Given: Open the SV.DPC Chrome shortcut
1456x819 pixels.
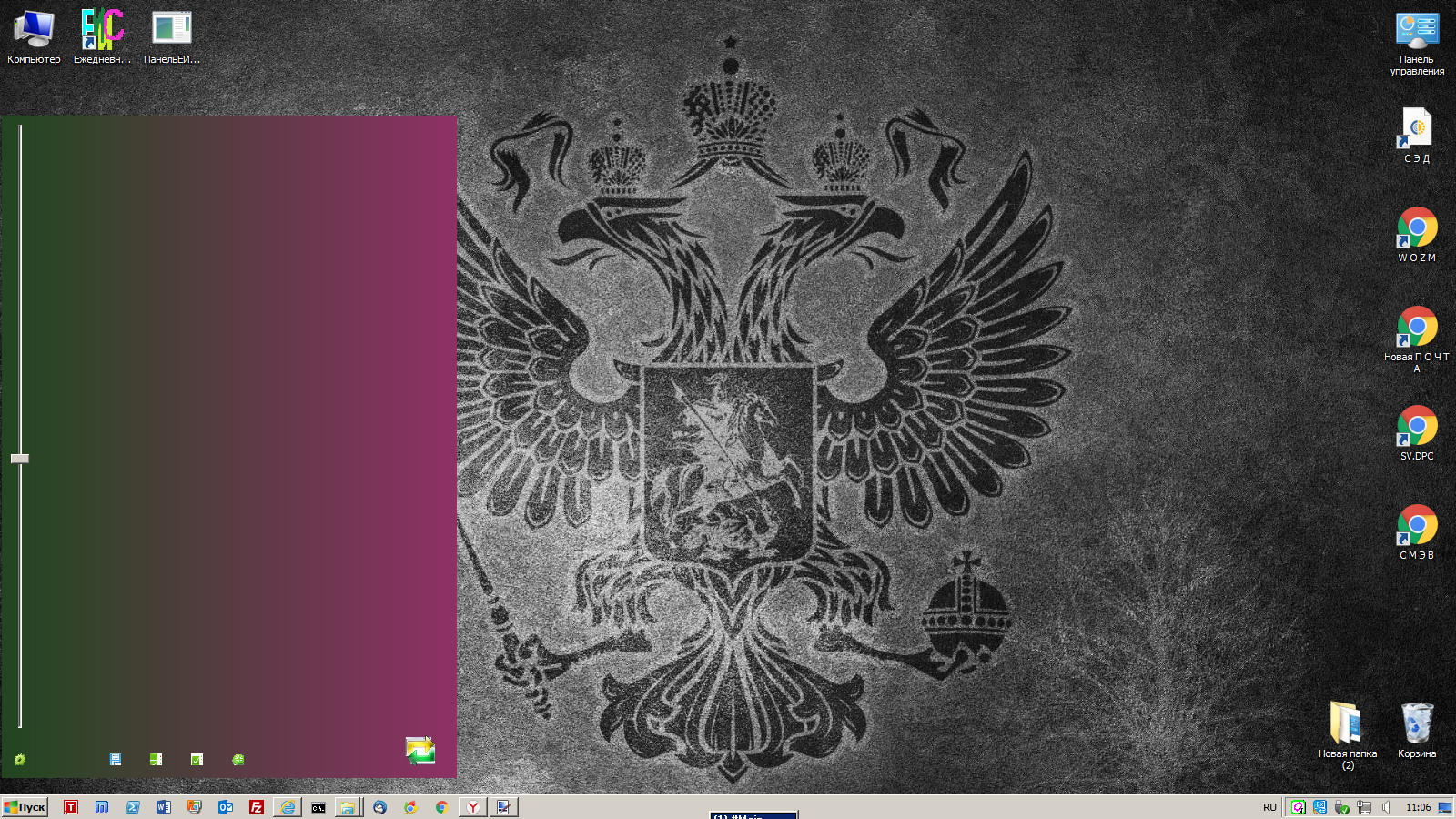Looking at the screenshot, I should coord(1417,432).
